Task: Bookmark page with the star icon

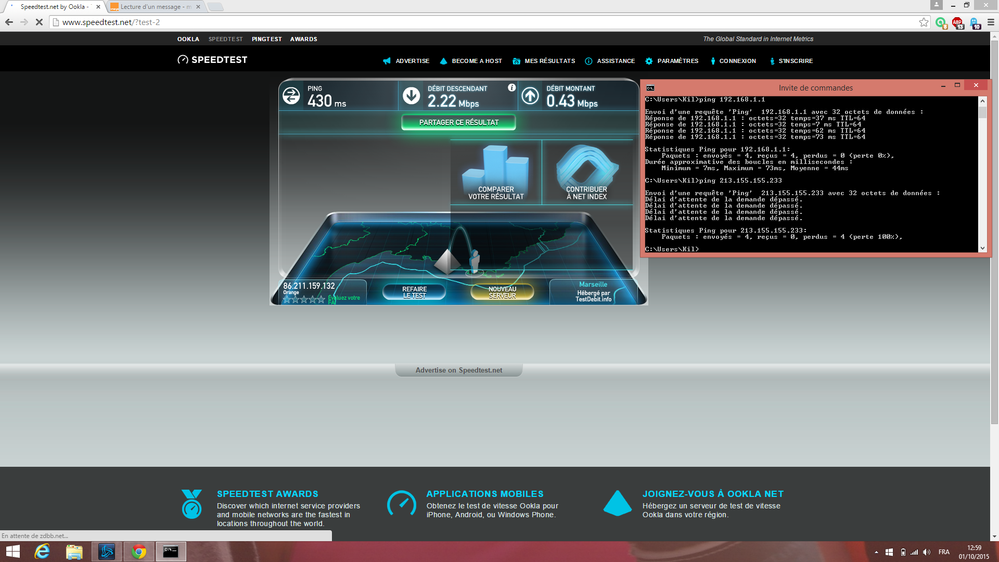Action: (x=924, y=22)
